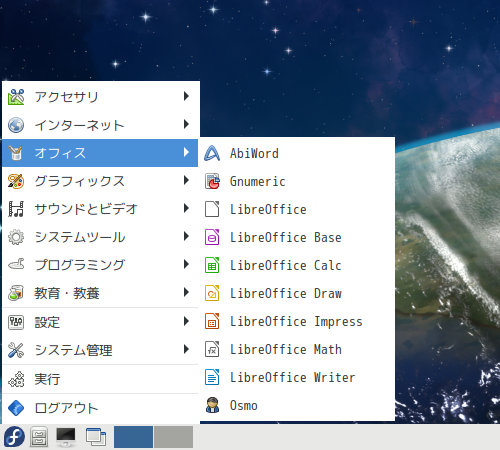
Task: Expand the 設定 submenu arrow
Action: click(x=186, y=321)
